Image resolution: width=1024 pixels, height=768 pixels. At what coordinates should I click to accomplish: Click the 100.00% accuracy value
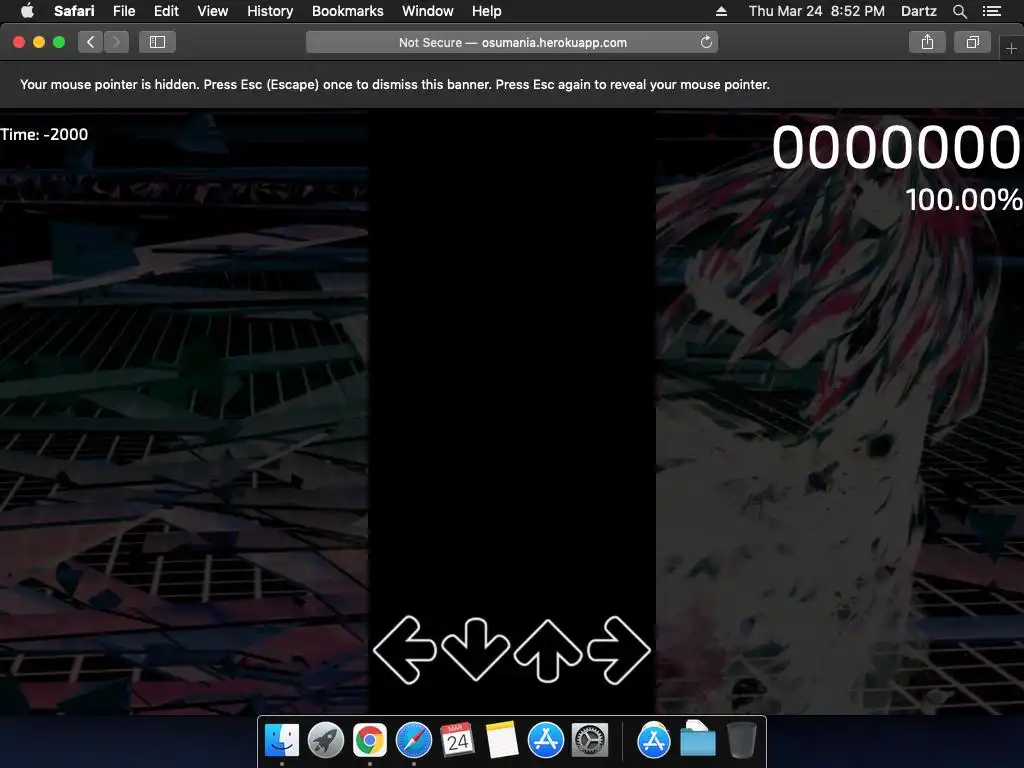point(963,199)
